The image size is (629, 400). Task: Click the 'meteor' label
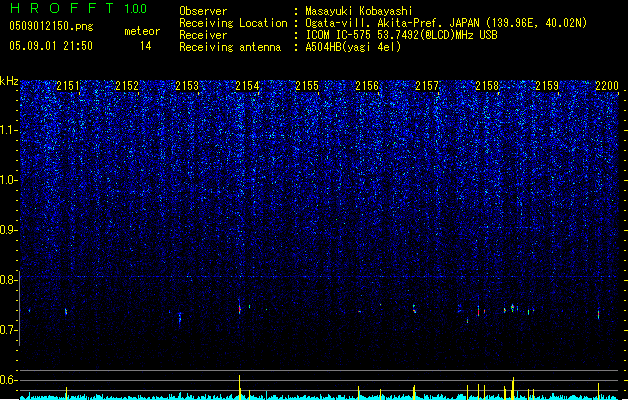pos(142,31)
